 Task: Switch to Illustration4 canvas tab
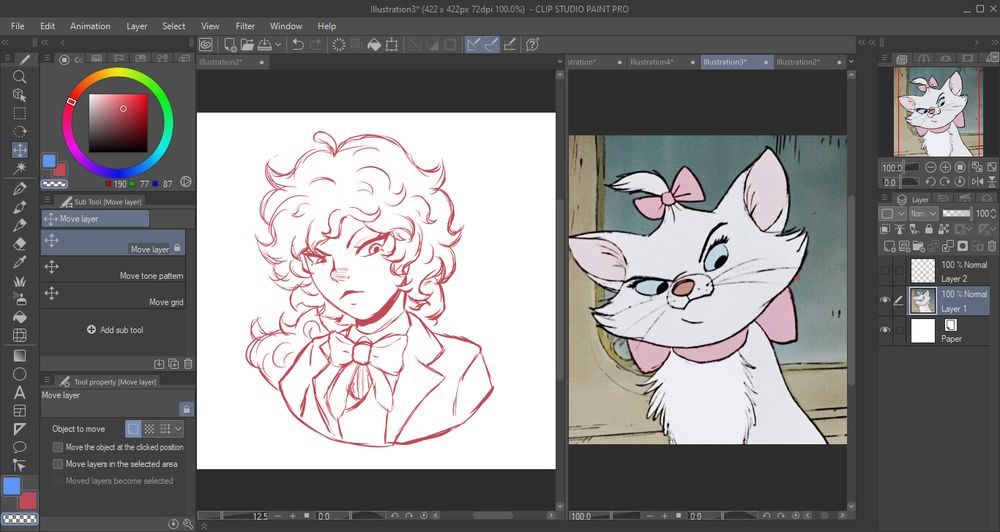click(663, 62)
